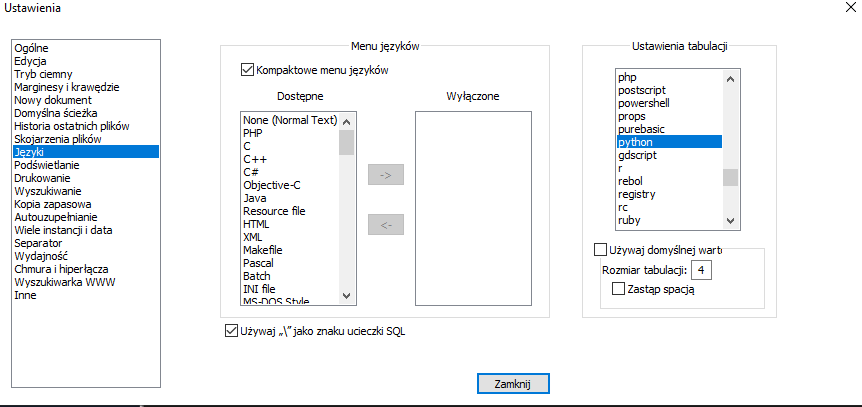Image resolution: width=862 pixels, height=407 pixels.
Task: Select powershell in tab settings list
Action: click(646, 103)
